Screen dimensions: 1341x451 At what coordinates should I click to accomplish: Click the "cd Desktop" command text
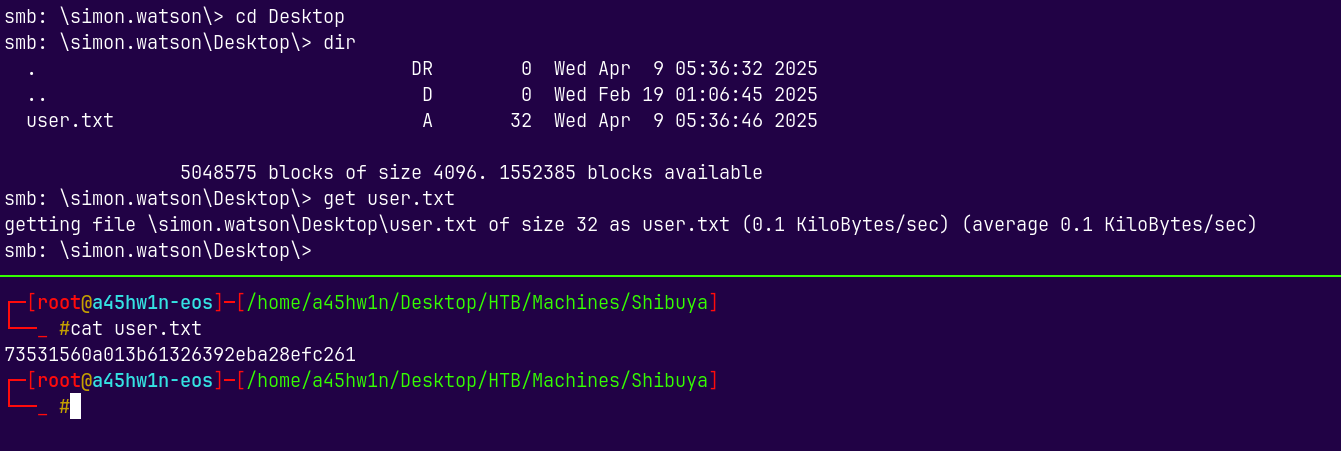pos(289,17)
